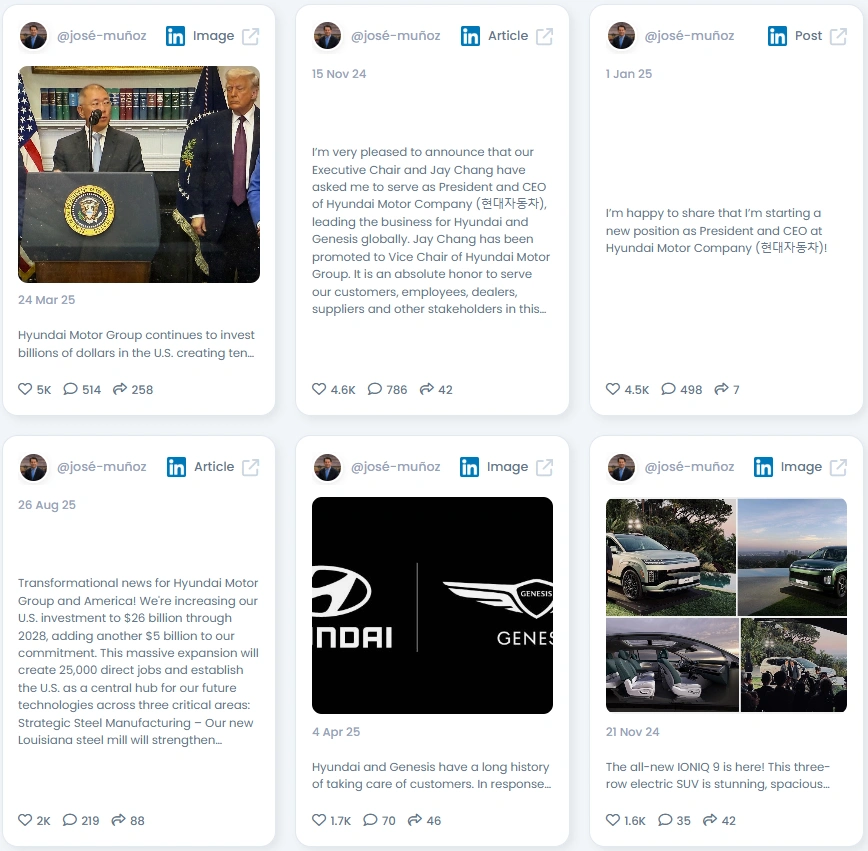This screenshot has width=868, height=851.
Task: Open the podium press conference photo
Action: (x=139, y=174)
